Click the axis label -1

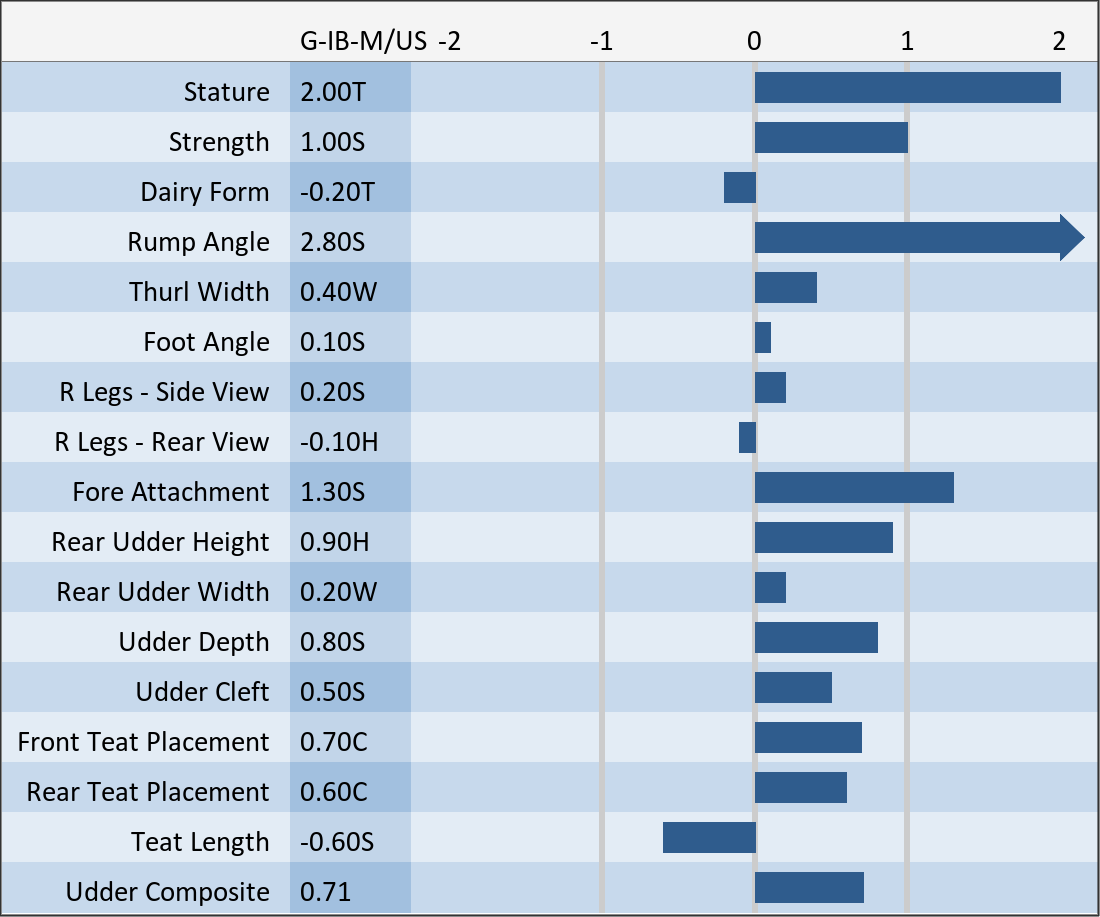coord(601,42)
